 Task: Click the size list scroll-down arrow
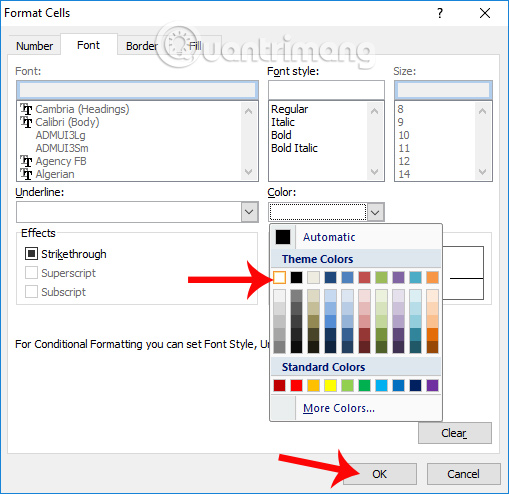coord(482,172)
